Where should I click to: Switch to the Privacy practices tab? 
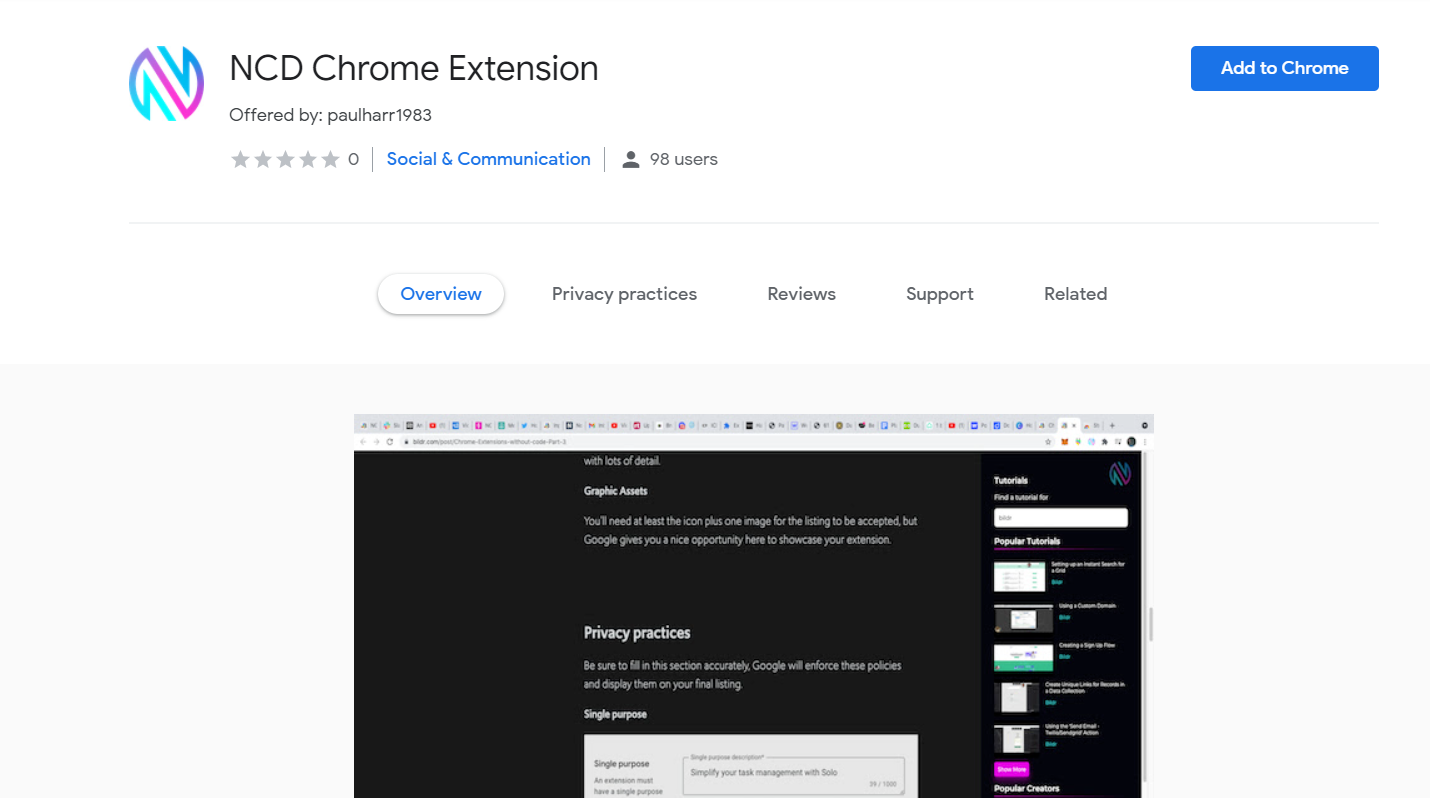pos(624,294)
